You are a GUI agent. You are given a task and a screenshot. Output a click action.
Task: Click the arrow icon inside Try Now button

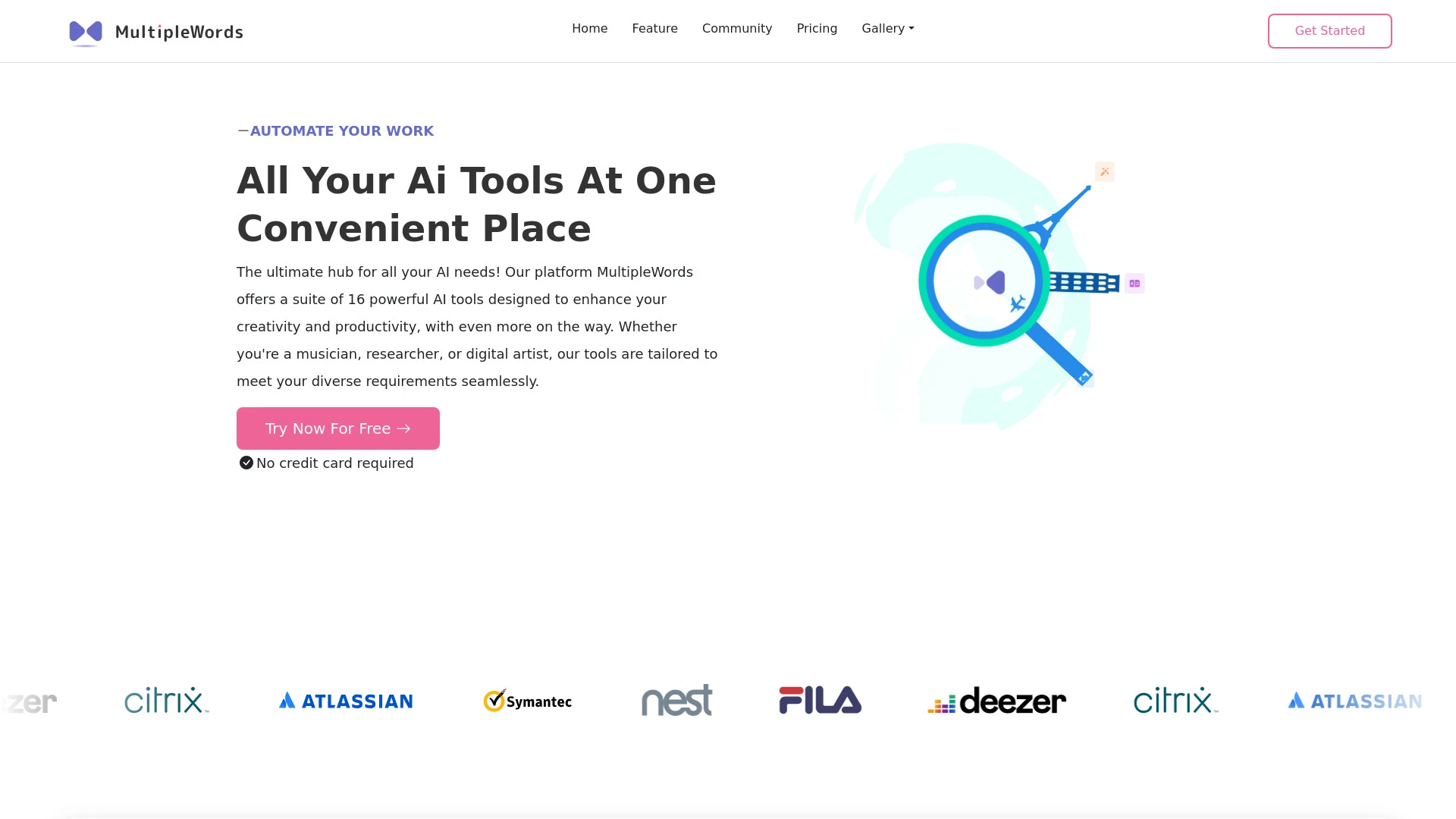(x=404, y=428)
